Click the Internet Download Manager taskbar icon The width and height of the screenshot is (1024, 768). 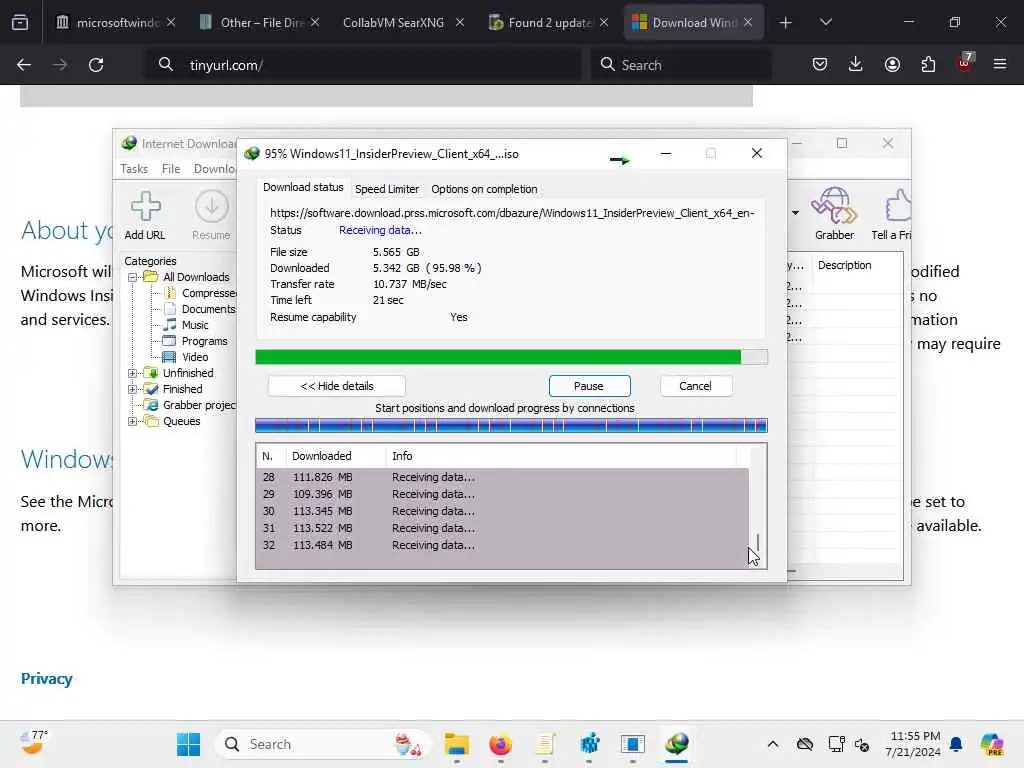[x=677, y=744]
